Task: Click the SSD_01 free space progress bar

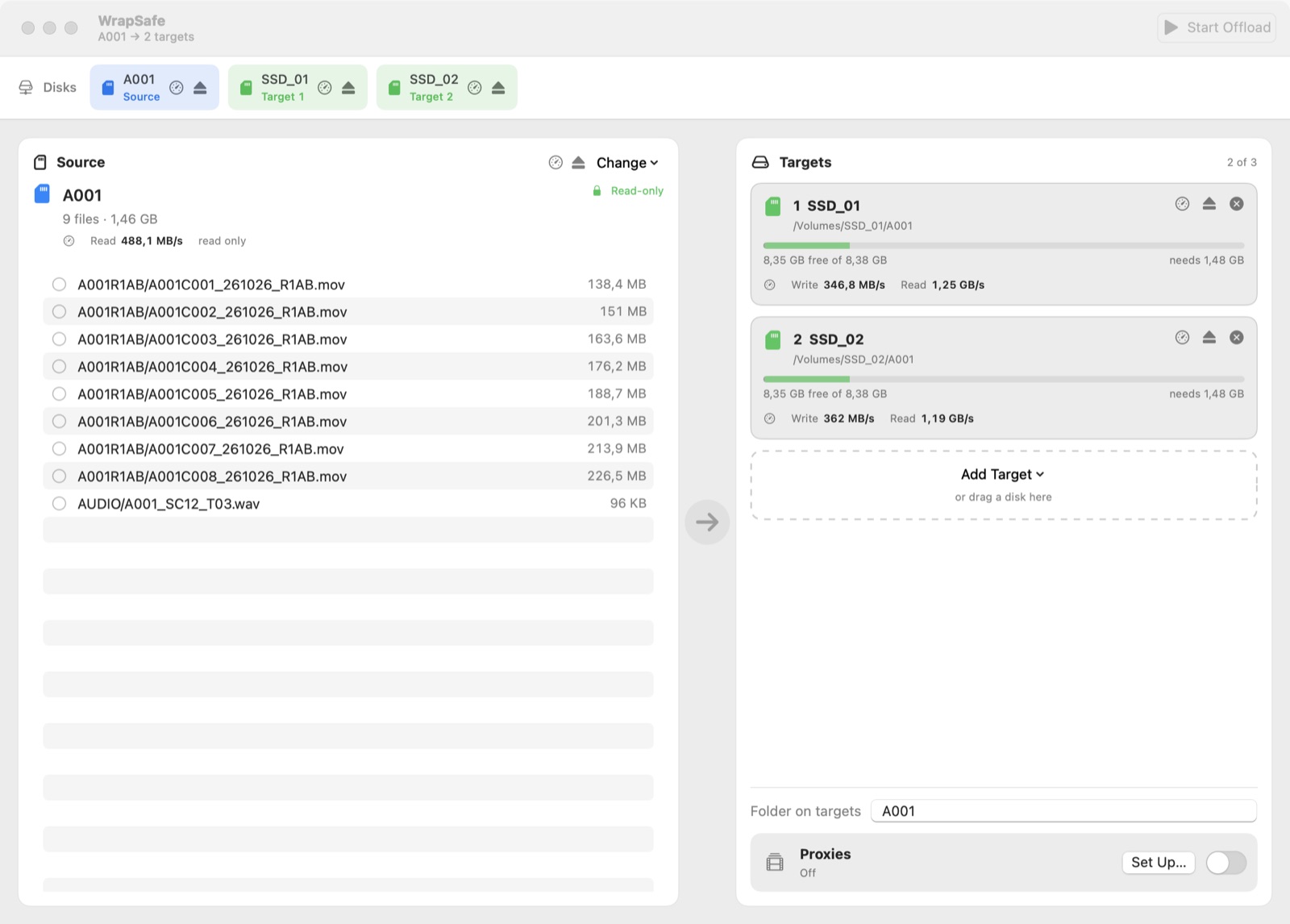Action: coord(1003,245)
